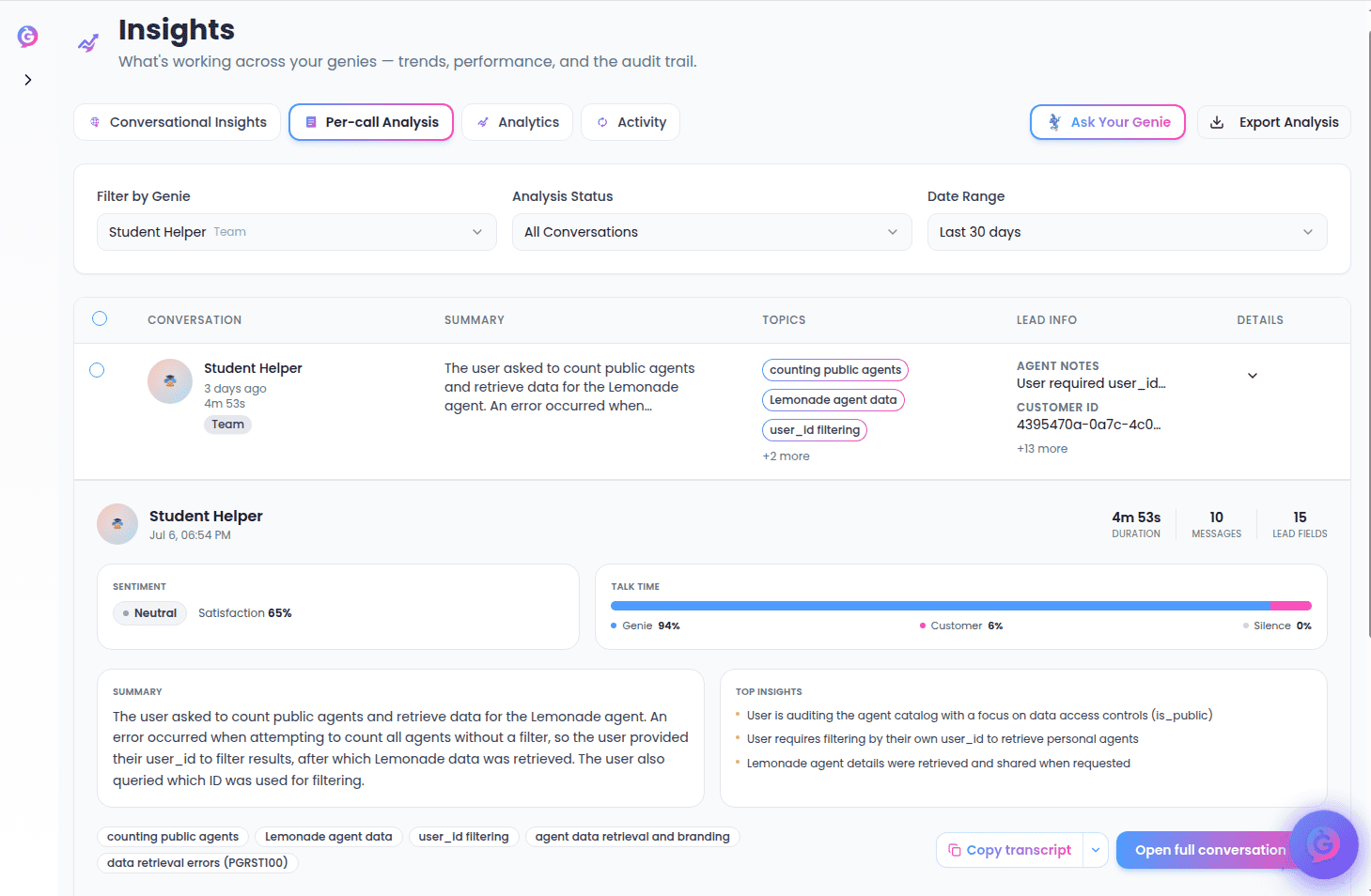Click the Satisfaction 65% text
1371x896 pixels.
[245, 613]
